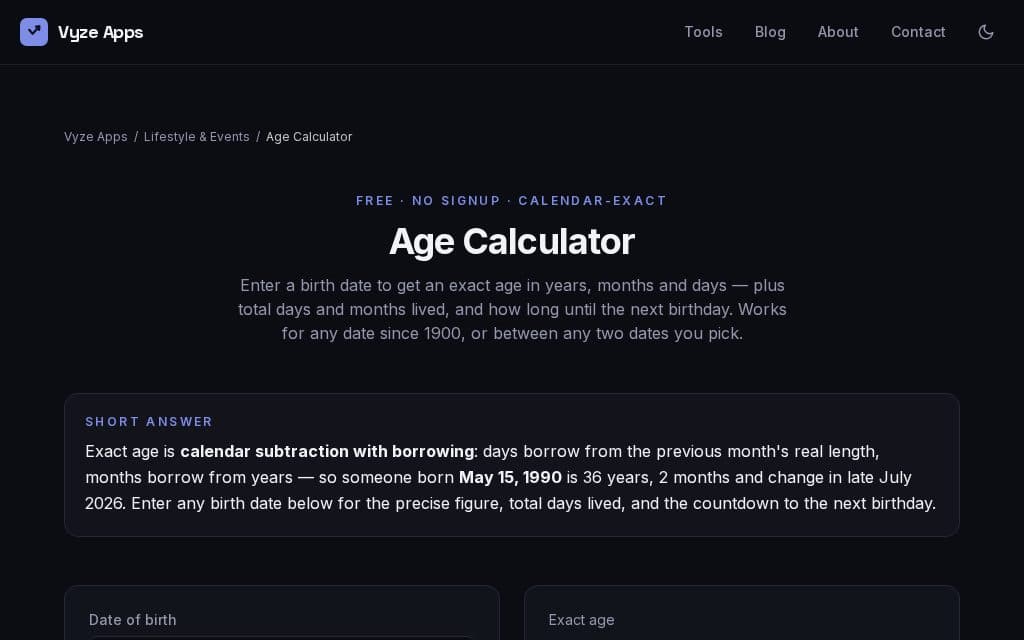Navigate to Vyze Apps breadcrumb link
The width and height of the screenshot is (1024, 640).
[95, 136]
